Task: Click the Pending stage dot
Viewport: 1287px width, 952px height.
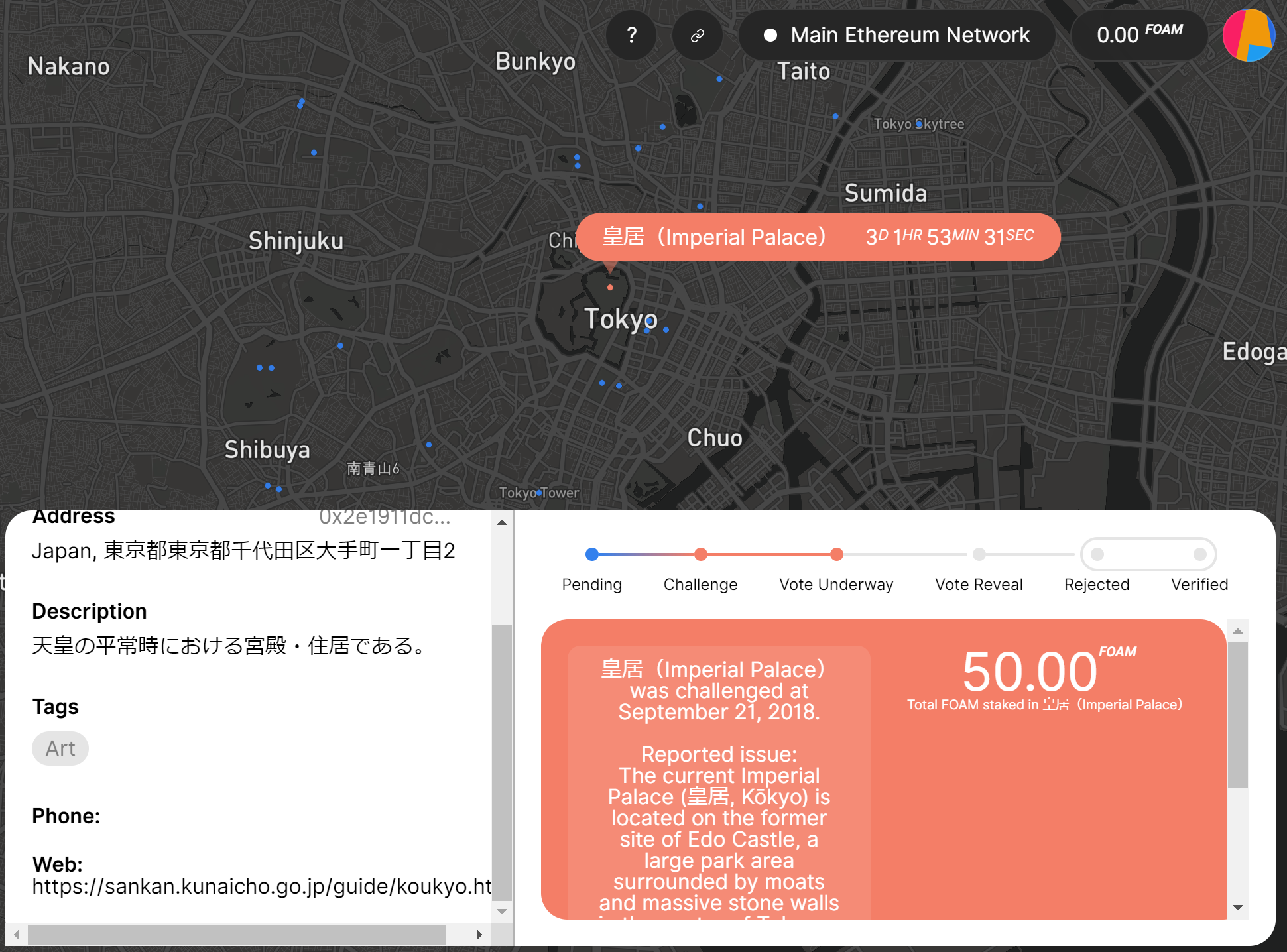Action: 592,554
